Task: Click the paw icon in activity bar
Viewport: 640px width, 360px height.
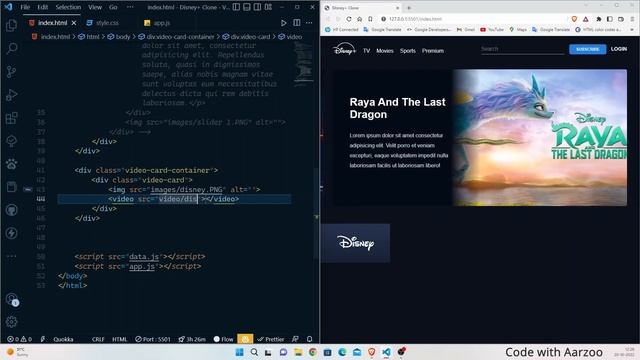Action: [11, 164]
